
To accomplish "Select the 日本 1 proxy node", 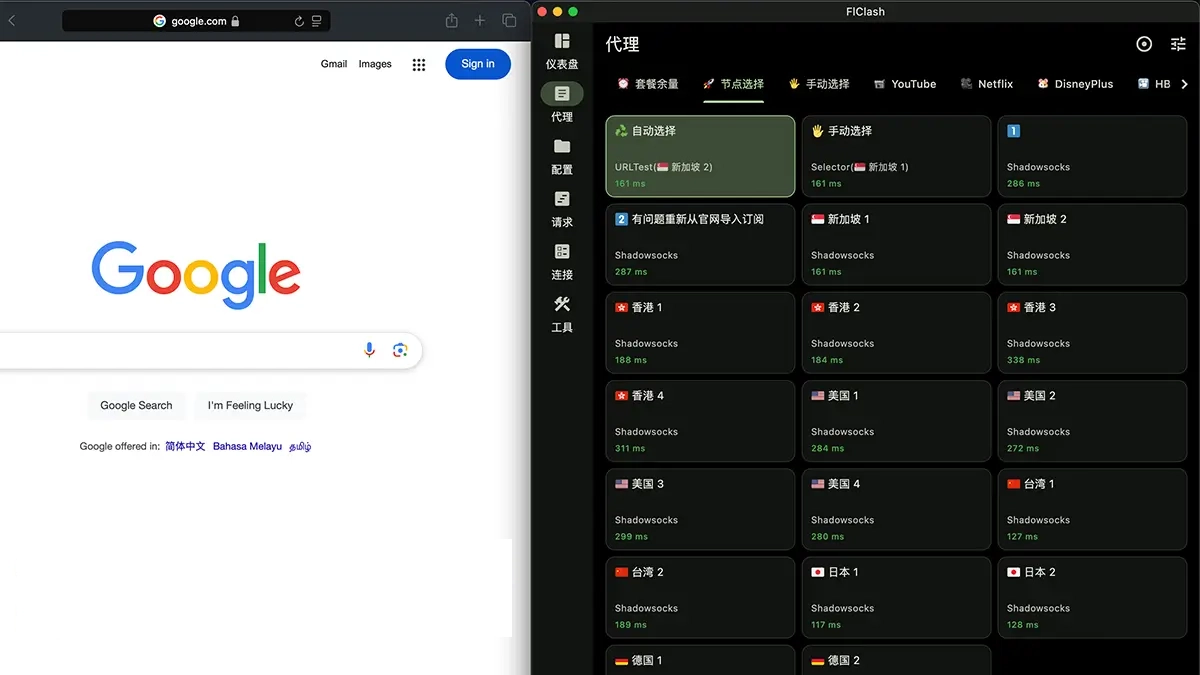I will [x=896, y=597].
